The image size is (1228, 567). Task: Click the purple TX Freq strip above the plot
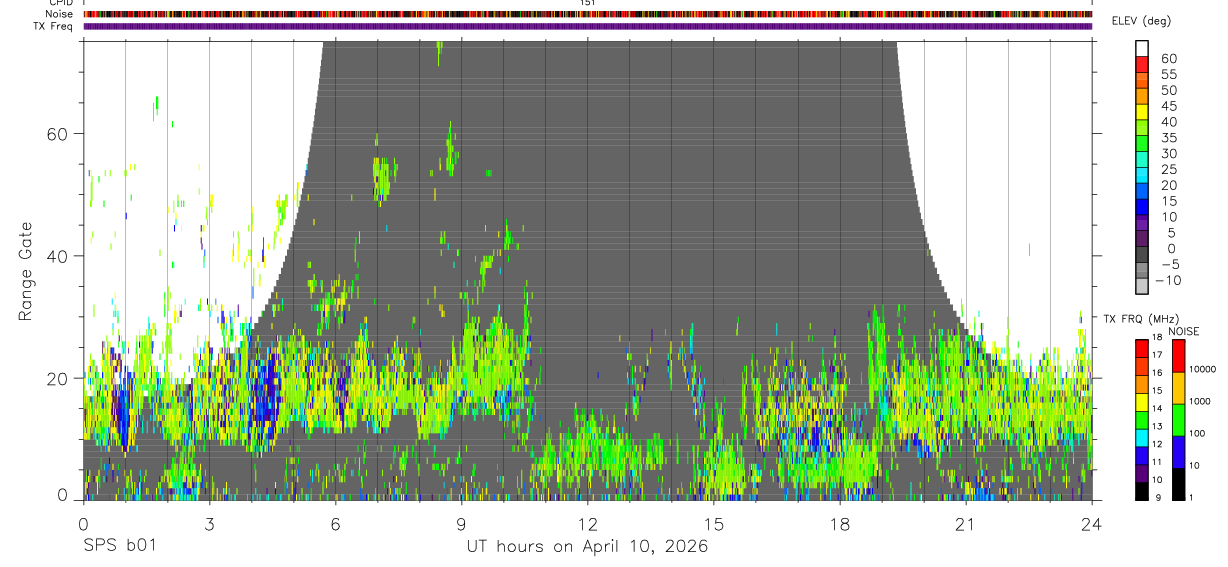(x=588, y=26)
